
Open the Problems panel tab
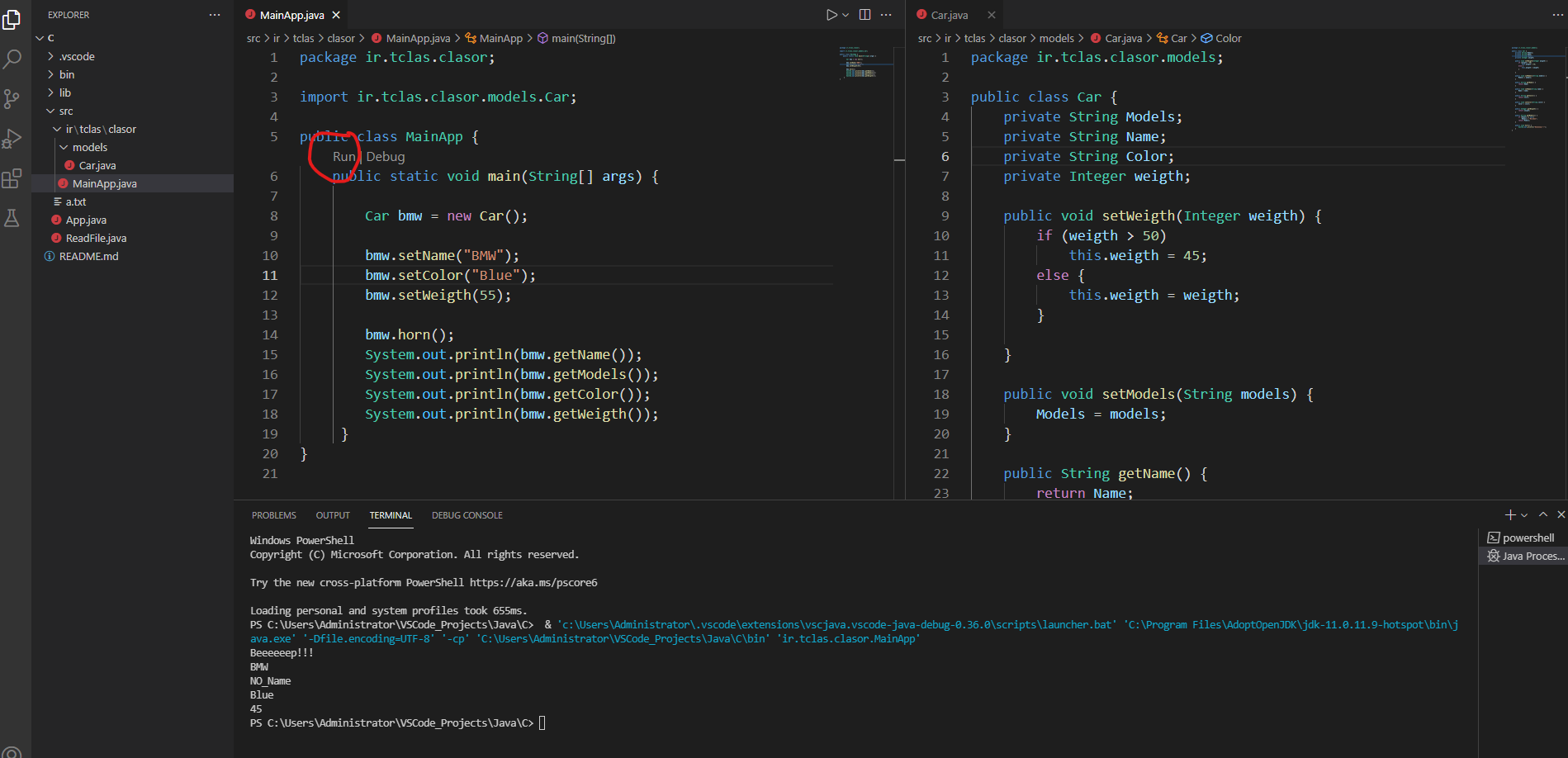[x=274, y=515]
